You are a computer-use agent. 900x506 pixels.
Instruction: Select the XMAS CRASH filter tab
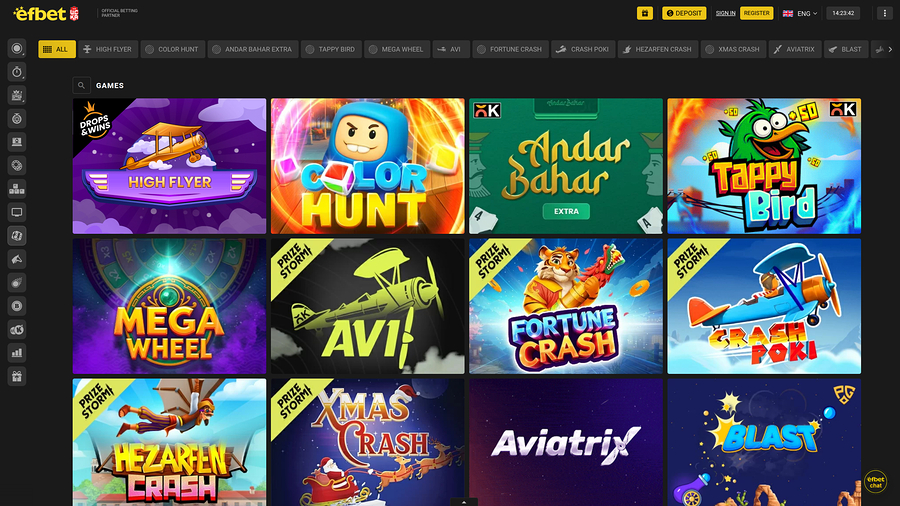coord(733,49)
